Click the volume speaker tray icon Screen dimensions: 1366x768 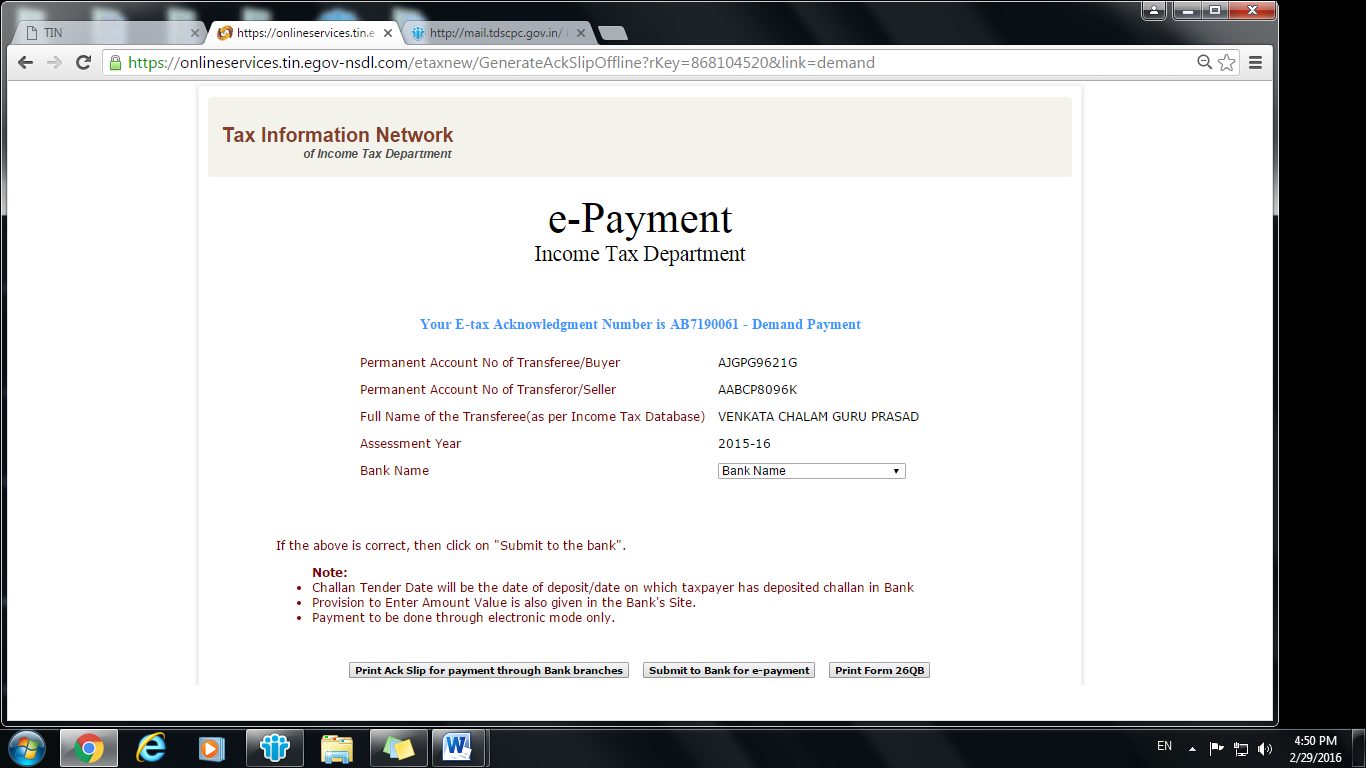coord(1265,748)
